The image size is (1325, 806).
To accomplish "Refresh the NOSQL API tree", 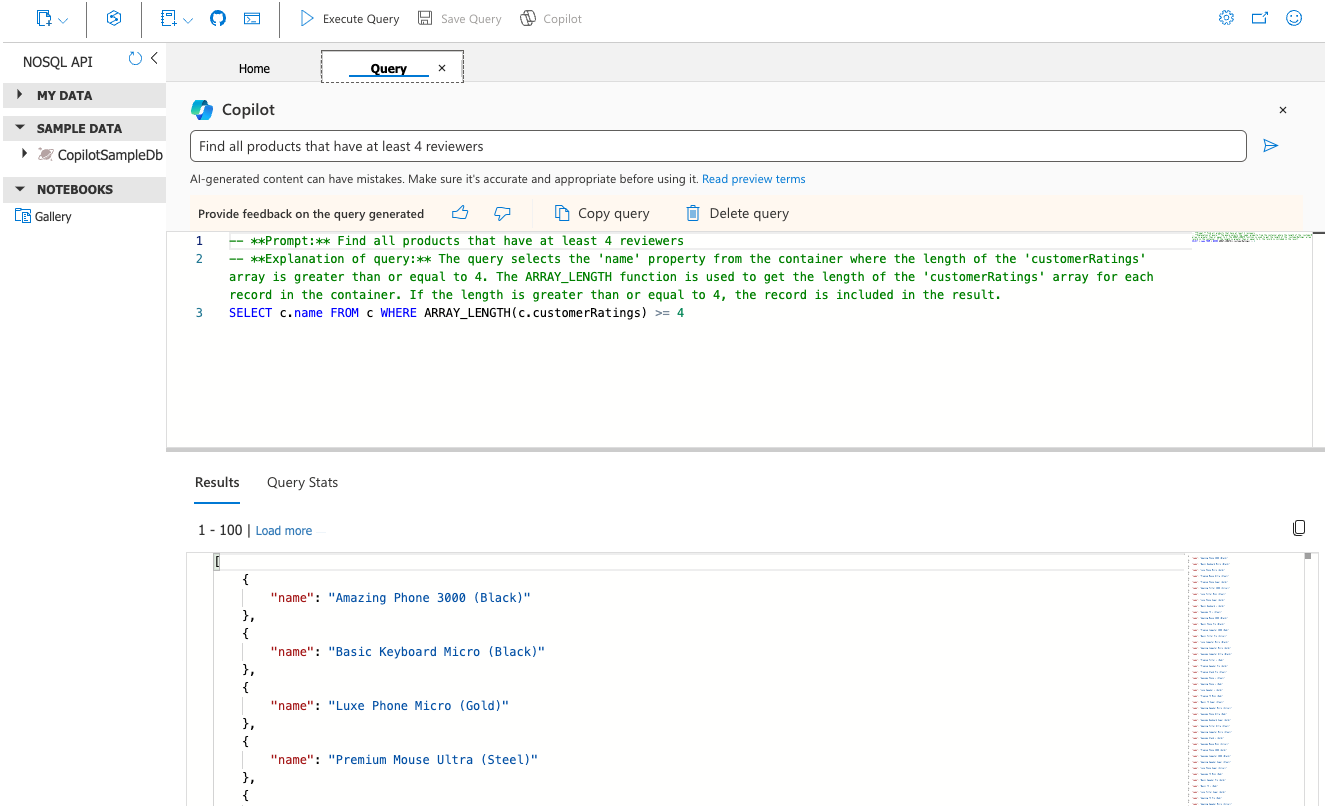I will [135, 59].
